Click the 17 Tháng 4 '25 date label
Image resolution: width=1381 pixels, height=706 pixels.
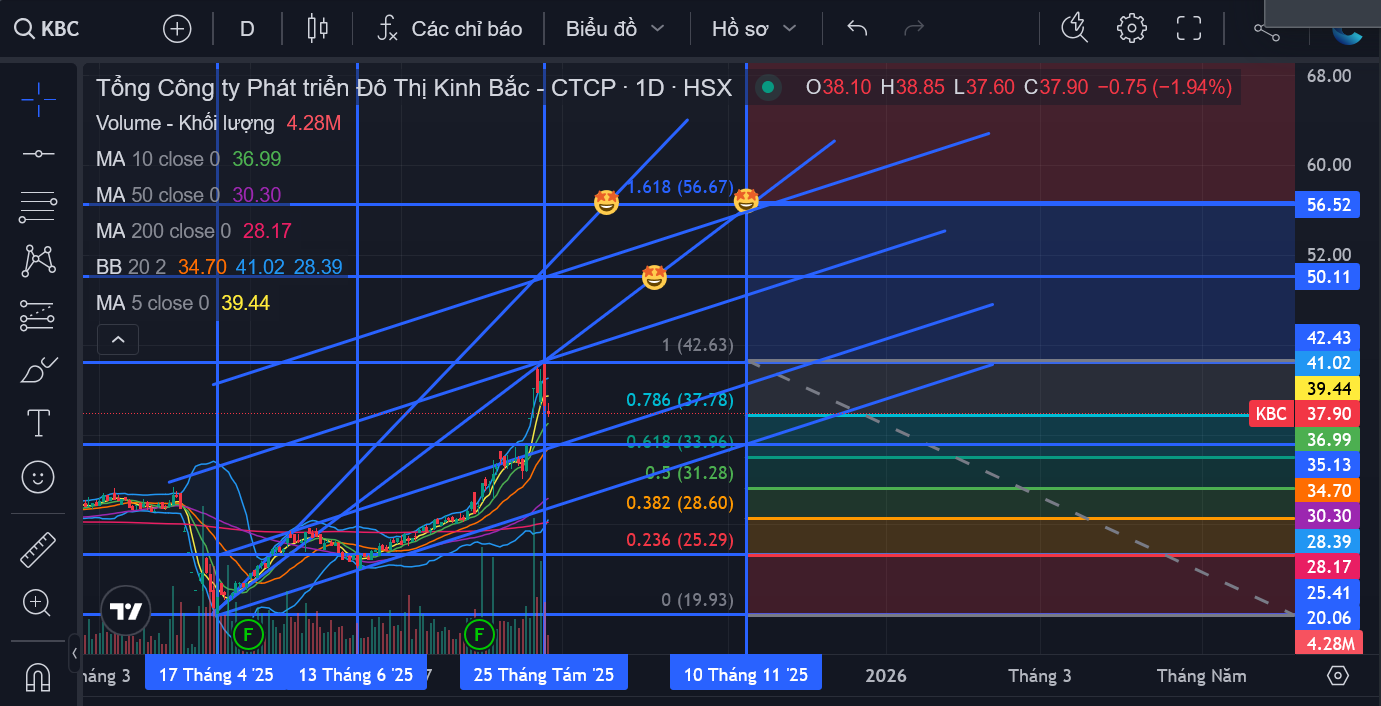(x=216, y=675)
